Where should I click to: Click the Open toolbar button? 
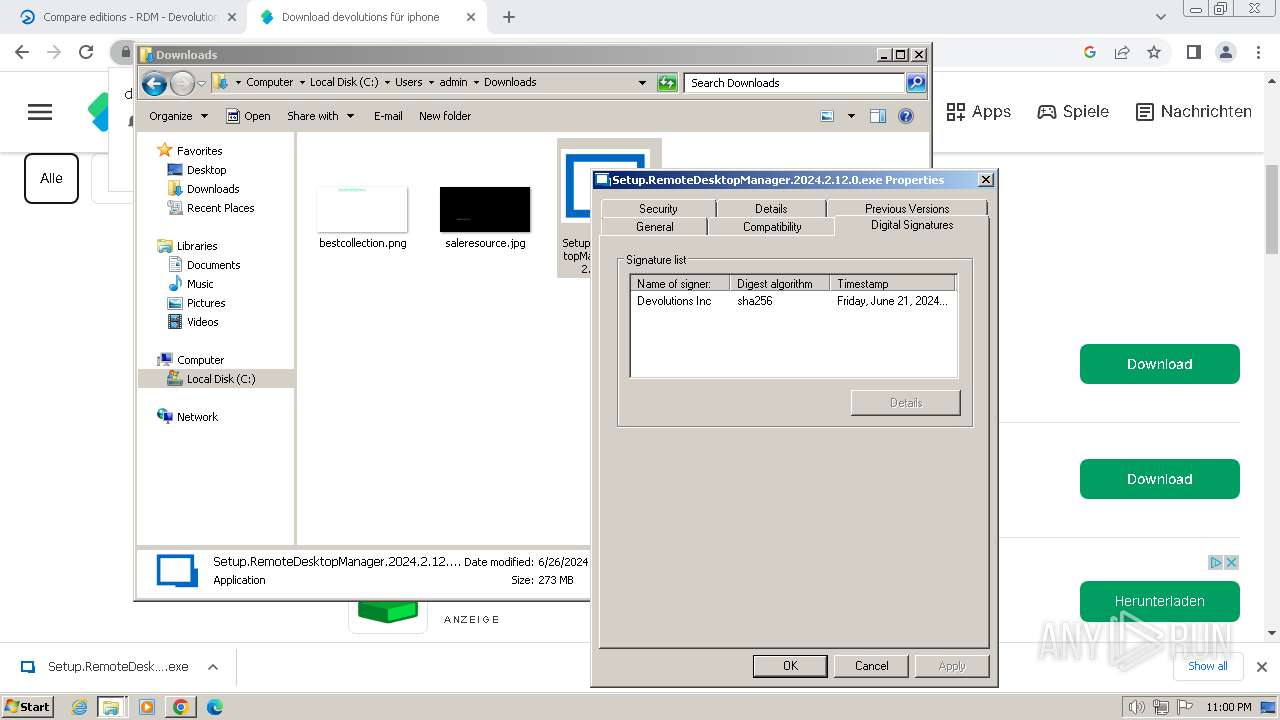tap(248, 116)
